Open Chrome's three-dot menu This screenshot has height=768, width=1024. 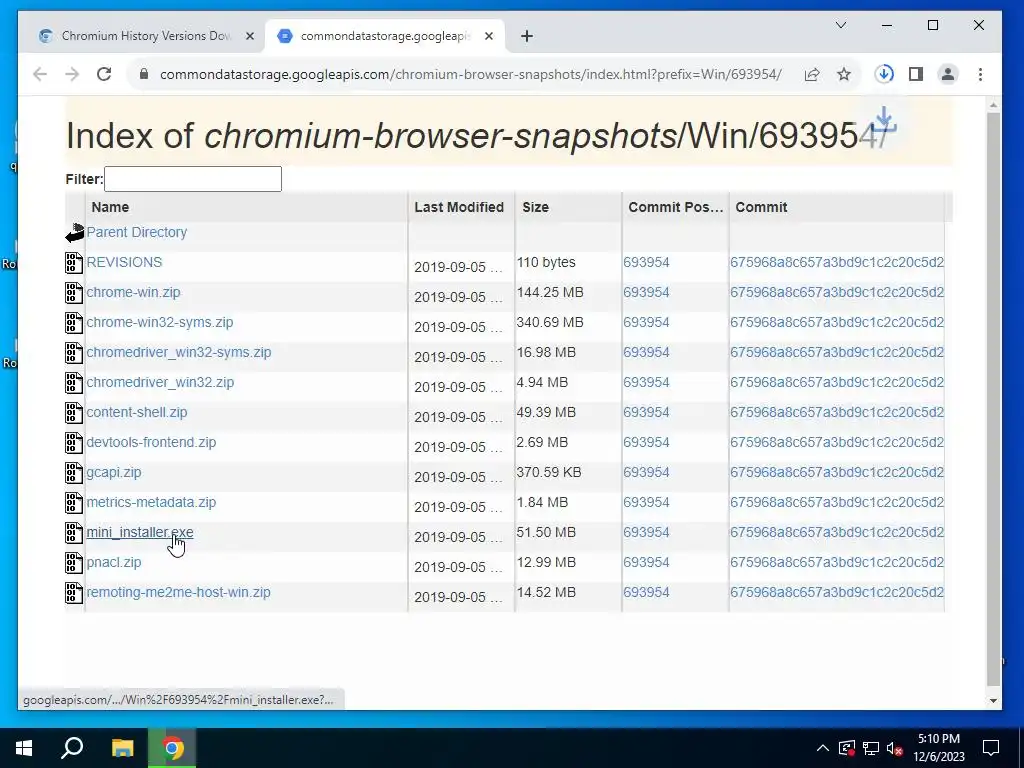(980, 74)
